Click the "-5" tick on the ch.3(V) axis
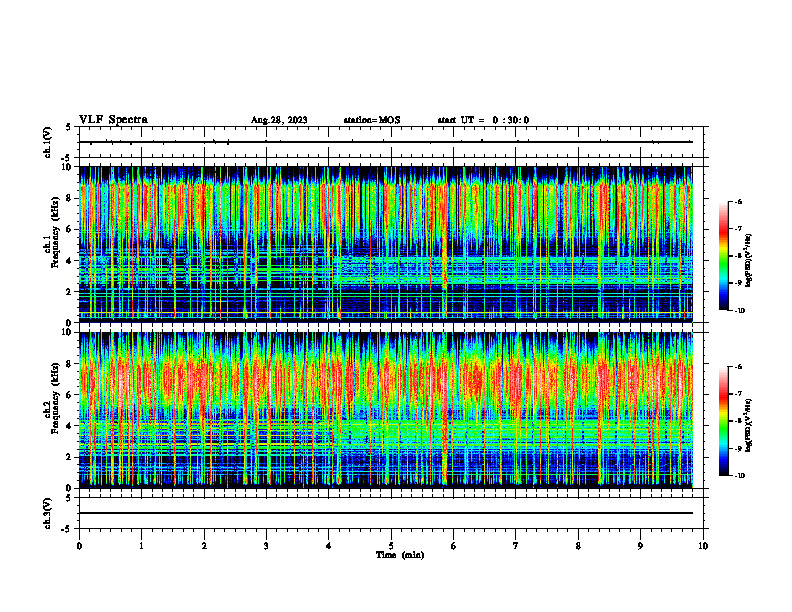 pos(67,529)
